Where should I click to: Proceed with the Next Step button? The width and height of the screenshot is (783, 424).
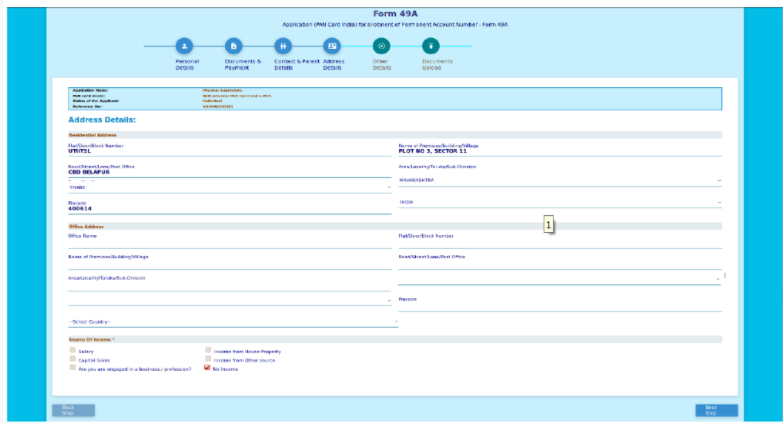(x=716, y=410)
